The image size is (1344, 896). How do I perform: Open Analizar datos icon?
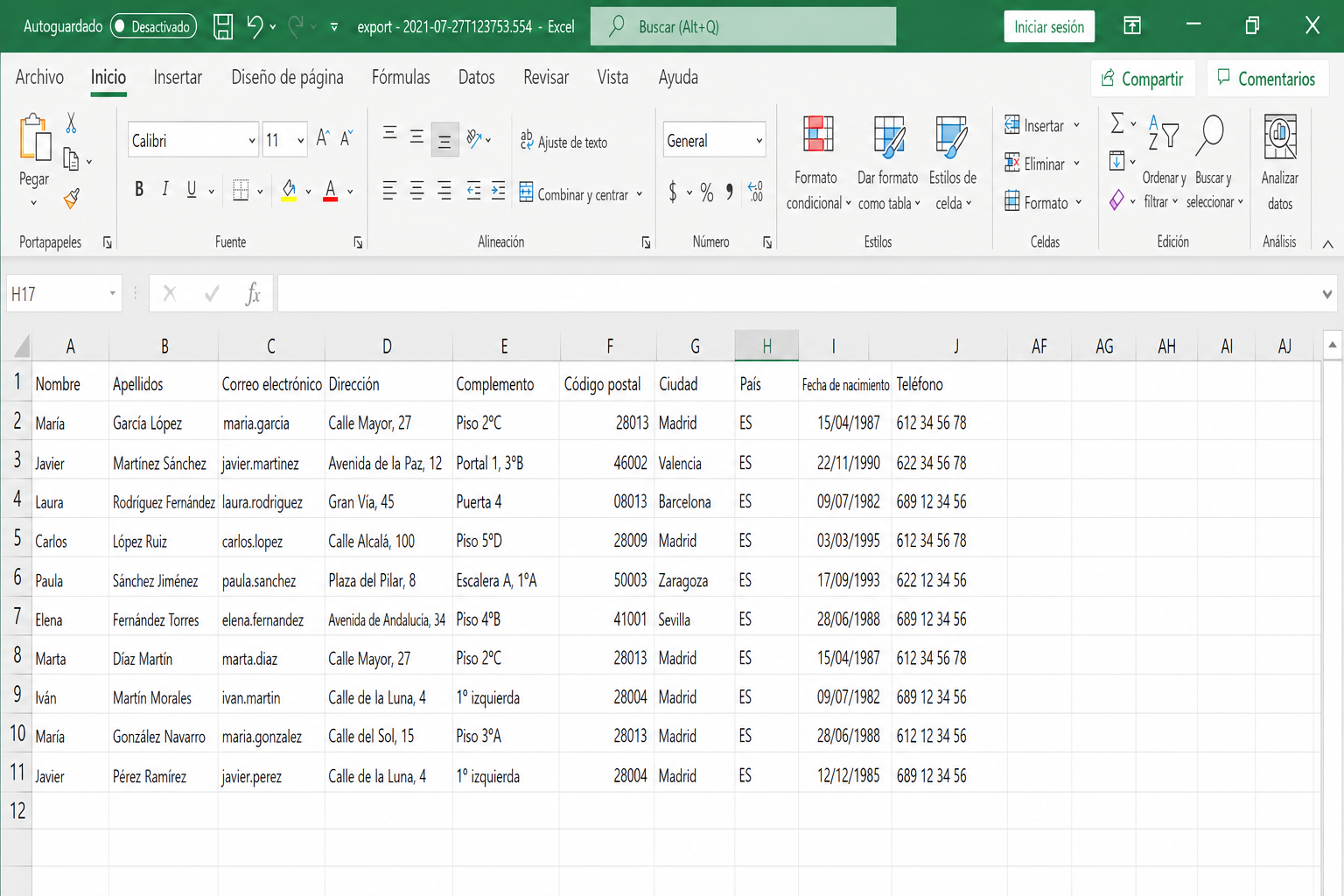(x=1280, y=136)
